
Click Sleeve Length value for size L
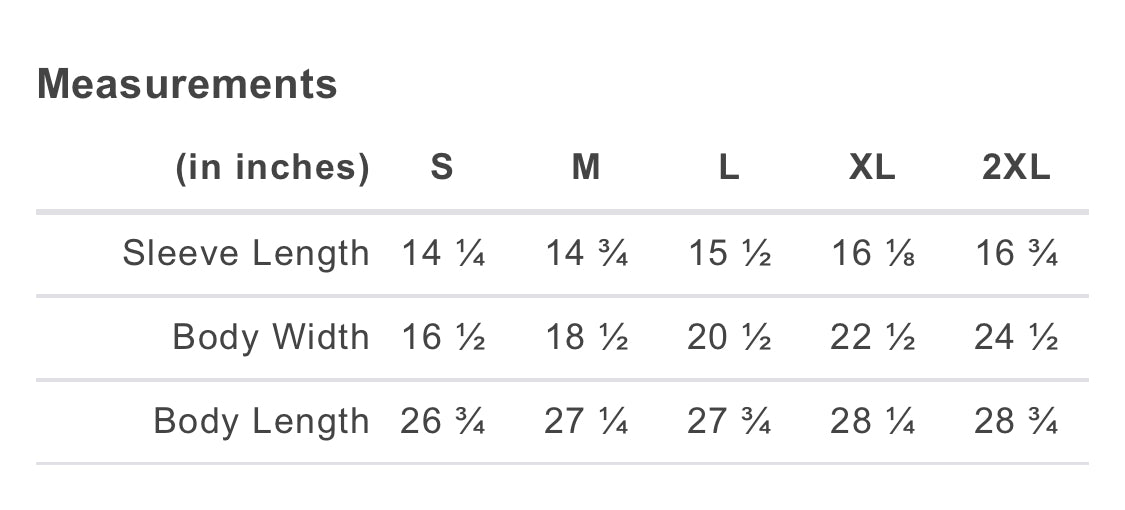[729, 254]
